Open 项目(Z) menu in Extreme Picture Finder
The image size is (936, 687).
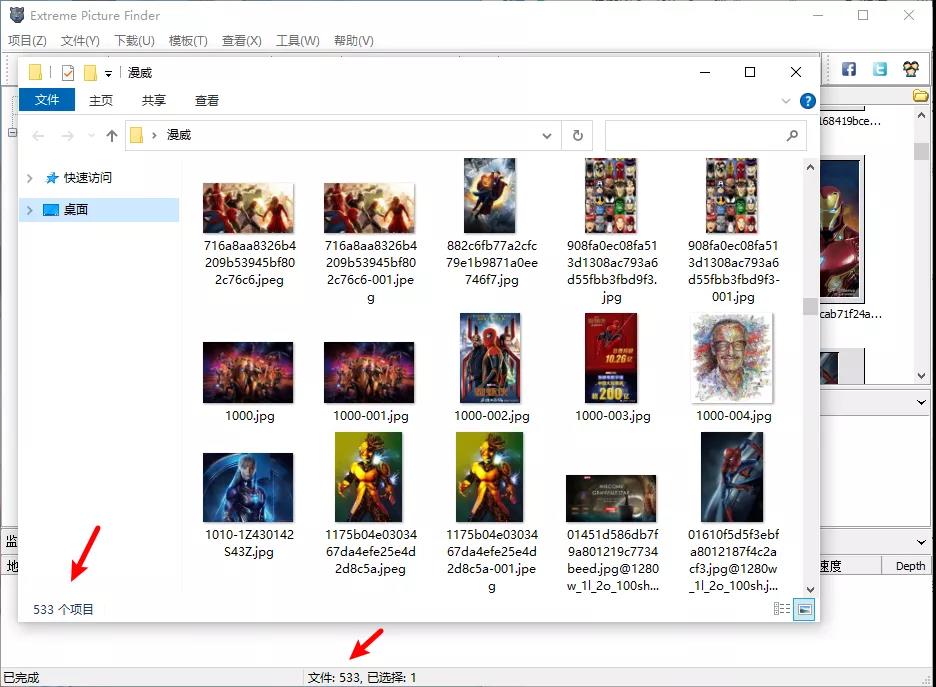(27, 41)
